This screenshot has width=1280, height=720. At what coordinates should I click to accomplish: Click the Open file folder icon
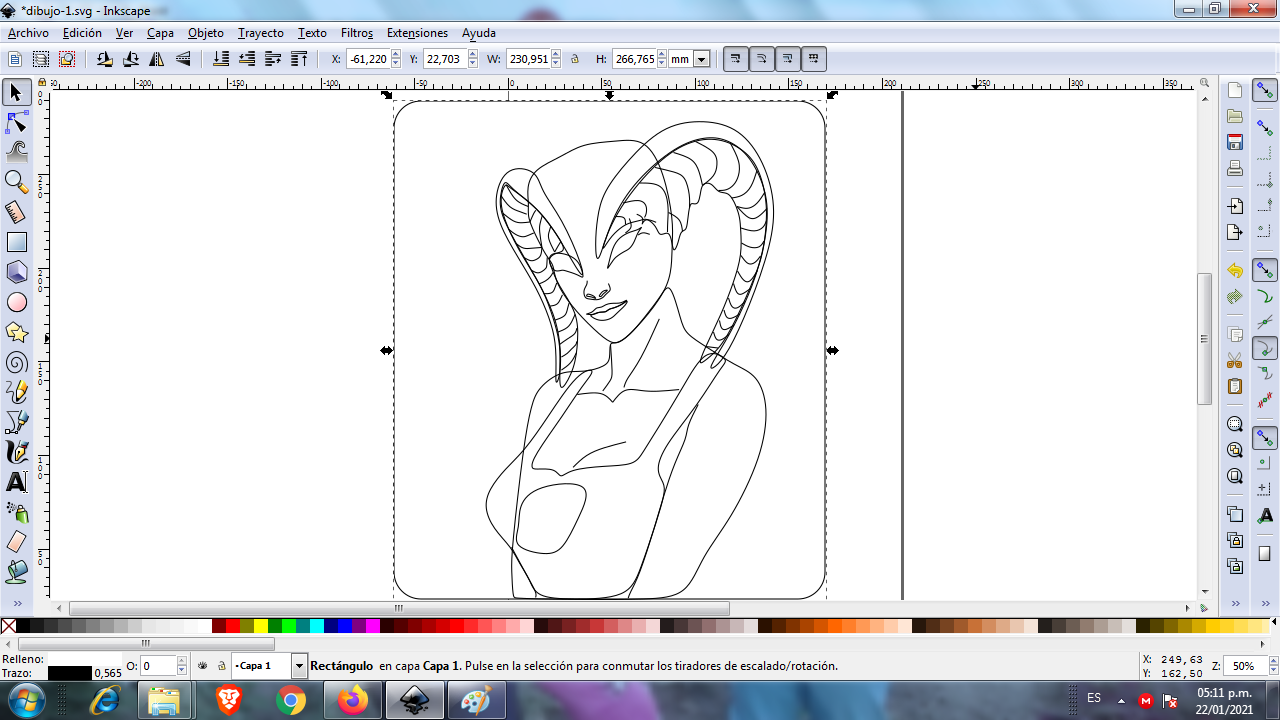[1235, 116]
